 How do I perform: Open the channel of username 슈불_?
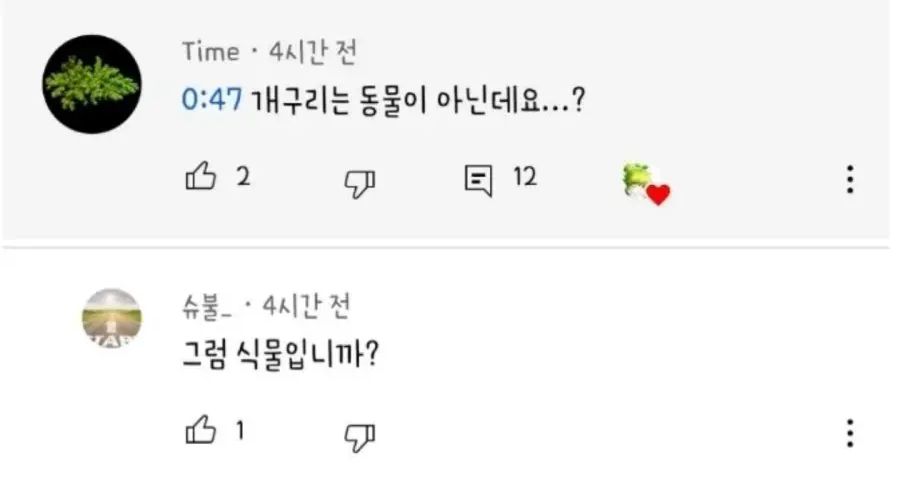[x=207, y=306]
